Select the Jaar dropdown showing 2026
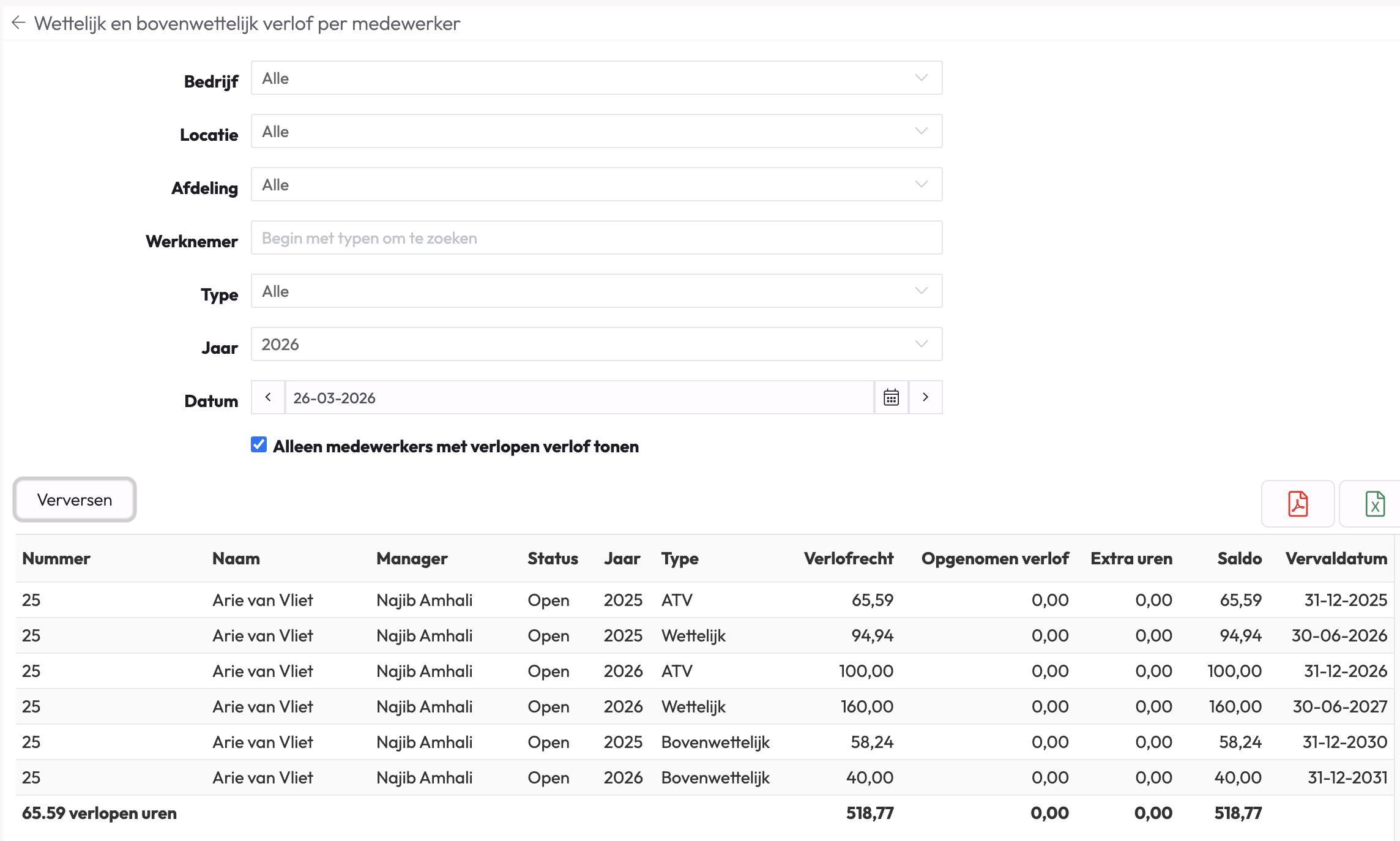This screenshot has height=841, width=1400. click(x=596, y=345)
